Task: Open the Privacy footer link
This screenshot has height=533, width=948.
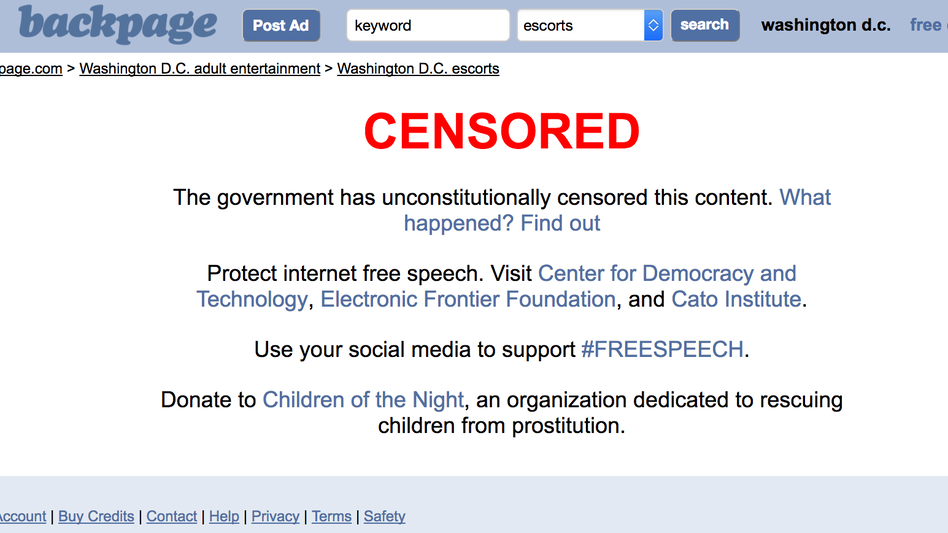Action: pos(275,516)
